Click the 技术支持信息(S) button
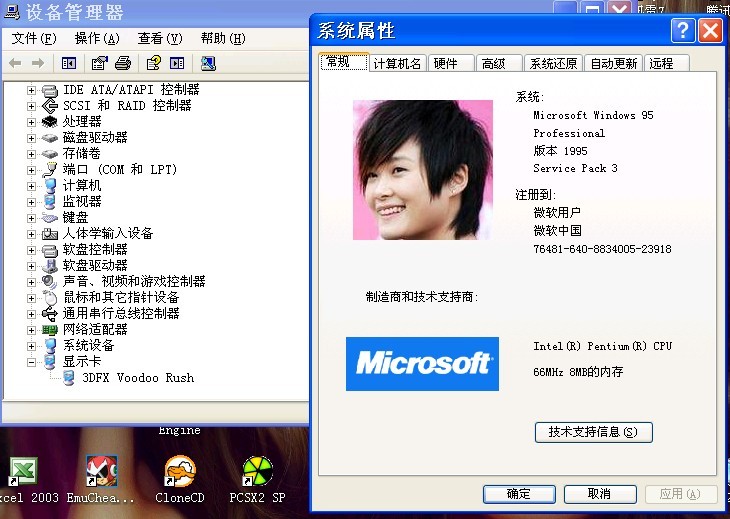Screen dimensions: 730x519 click(x=594, y=432)
